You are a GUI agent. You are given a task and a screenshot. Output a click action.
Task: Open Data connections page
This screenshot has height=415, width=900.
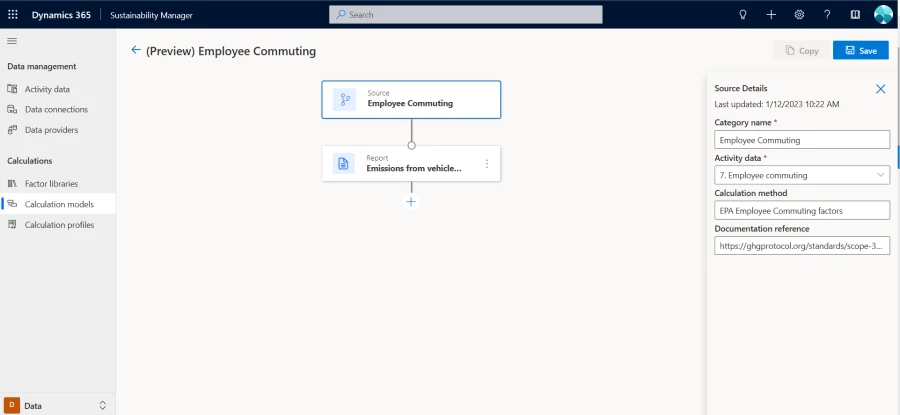point(57,109)
